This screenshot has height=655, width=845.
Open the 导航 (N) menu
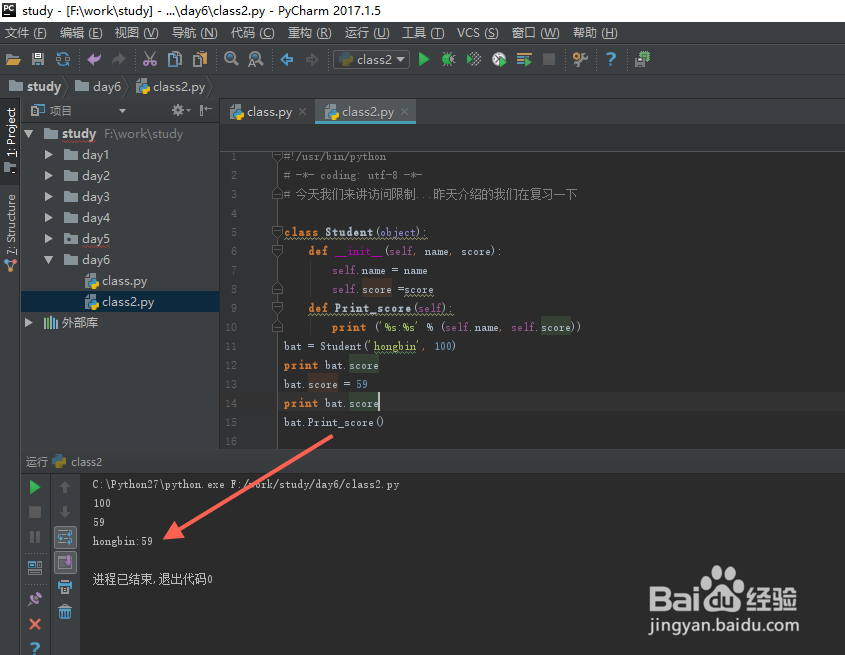pyautogui.click(x=195, y=33)
